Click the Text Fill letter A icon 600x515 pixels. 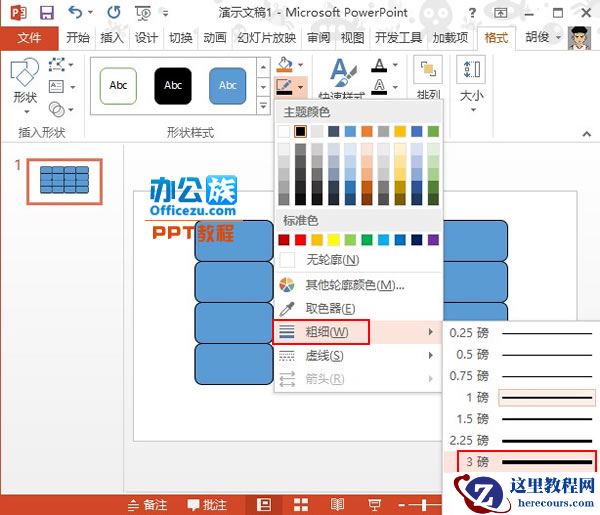(379, 65)
